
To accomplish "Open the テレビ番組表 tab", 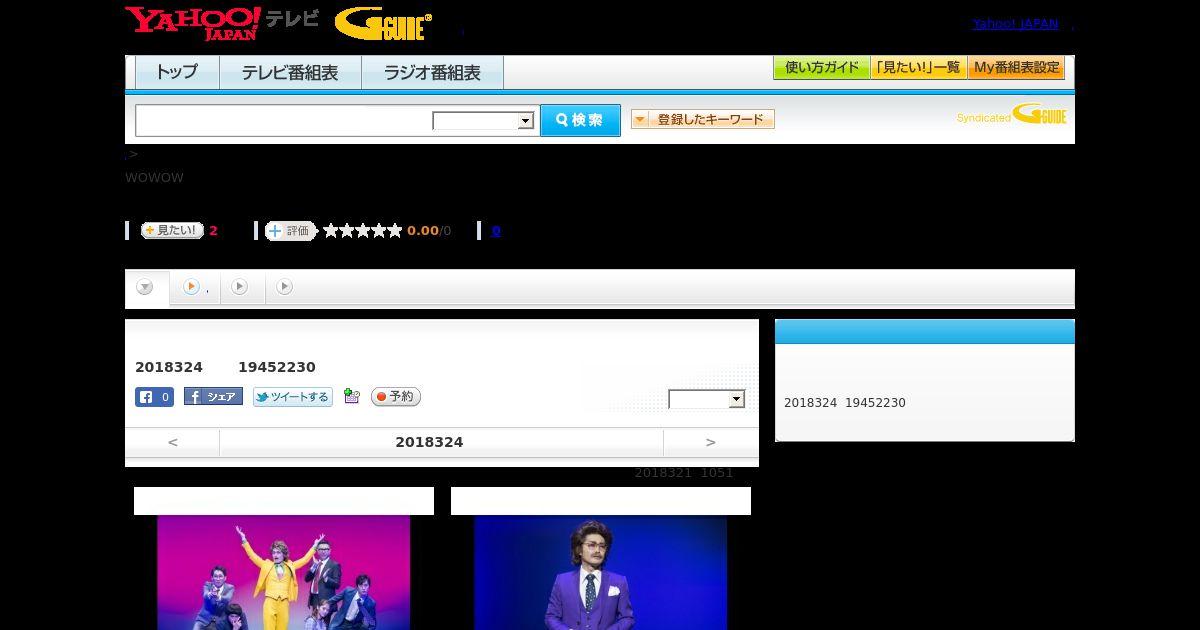I will point(290,73).
